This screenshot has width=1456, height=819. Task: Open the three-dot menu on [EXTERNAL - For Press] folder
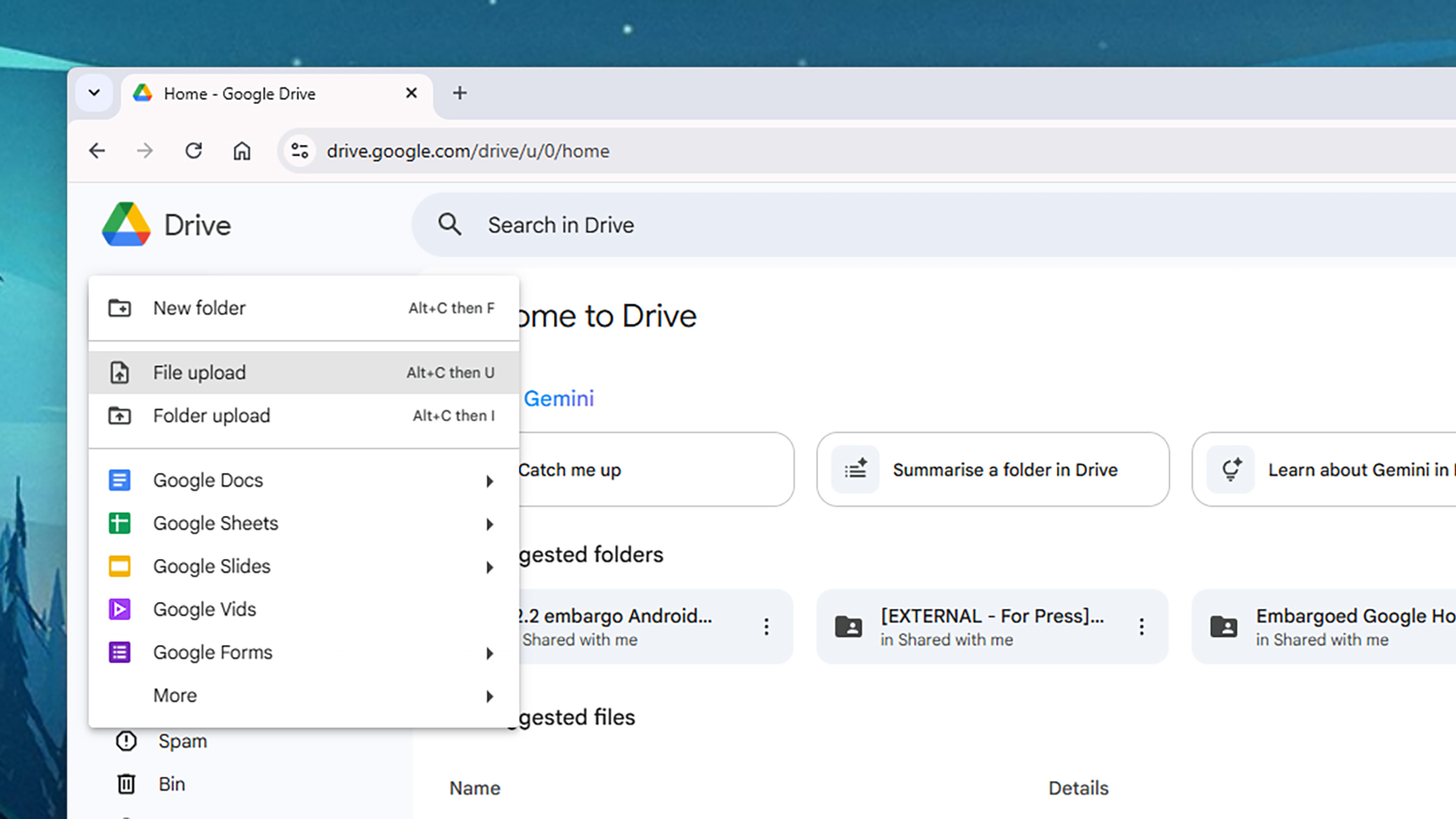1141,627
